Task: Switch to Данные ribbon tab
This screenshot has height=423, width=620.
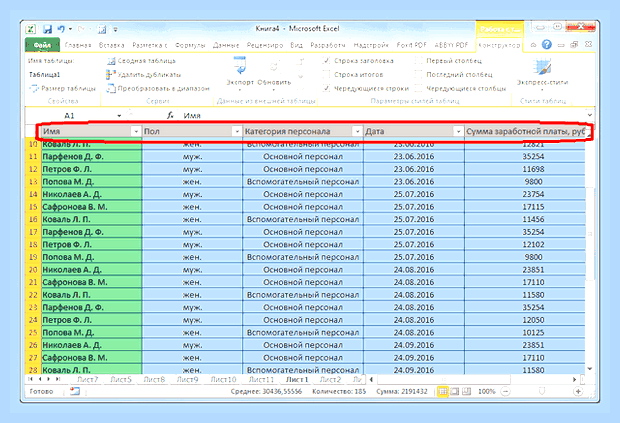Action: click(x=226, y=45)
